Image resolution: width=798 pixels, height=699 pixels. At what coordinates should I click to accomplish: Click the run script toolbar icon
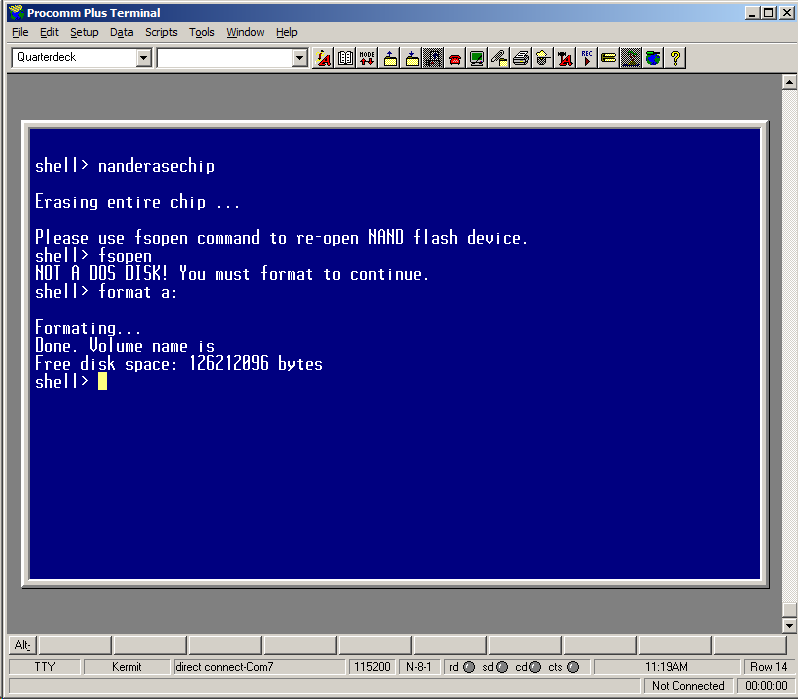pos(323,58)
